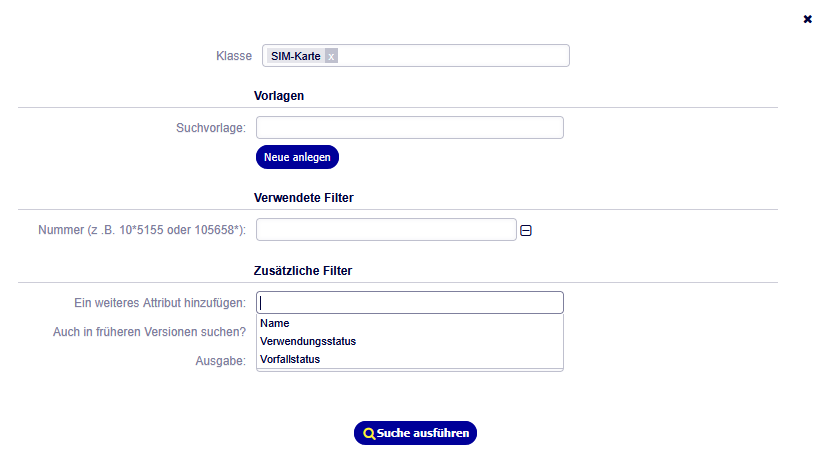
Task: Pick Vorfallstatus in the attribute dropdown
Action: [290, 359]
